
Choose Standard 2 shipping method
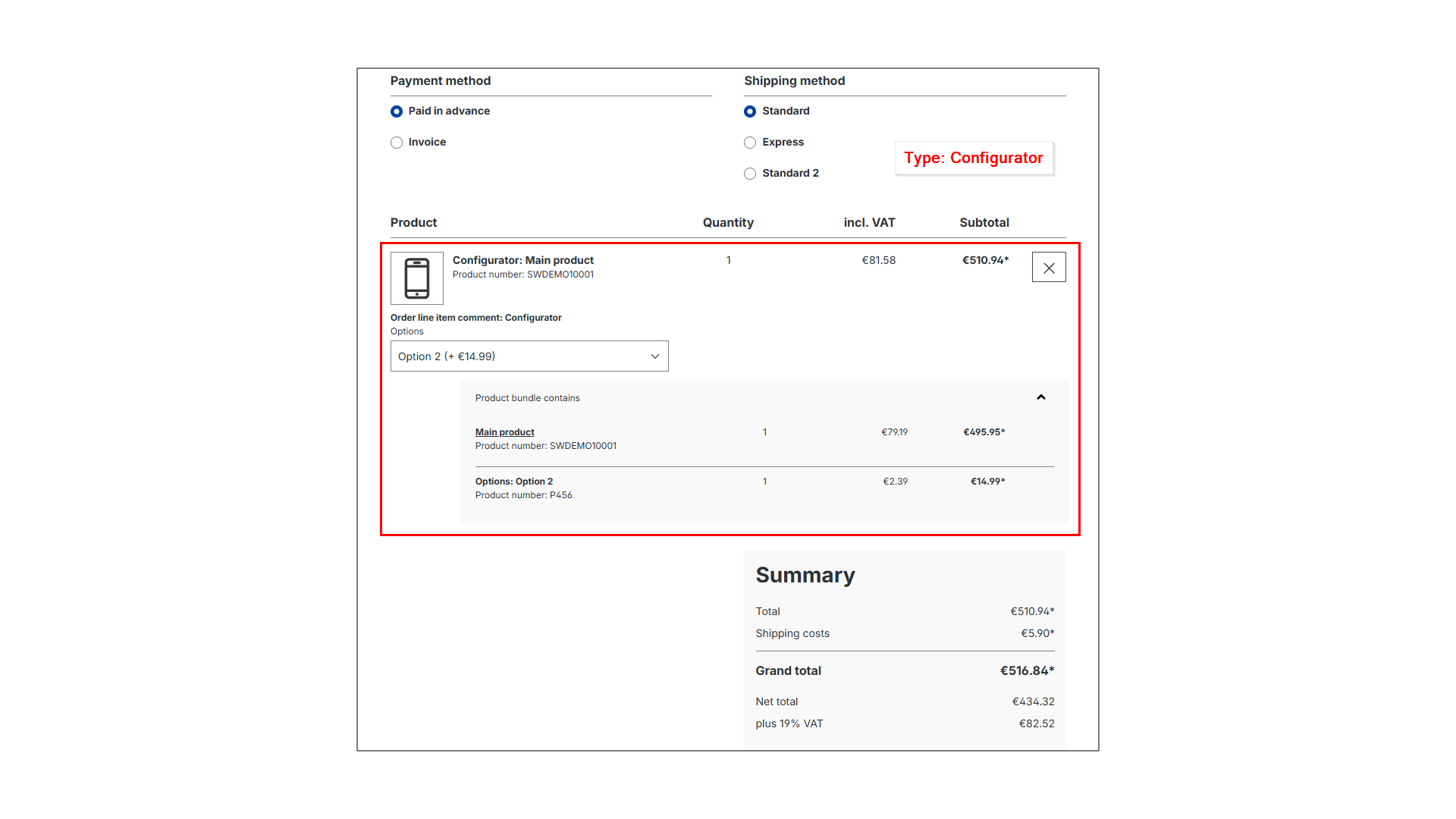click(750, 174)
